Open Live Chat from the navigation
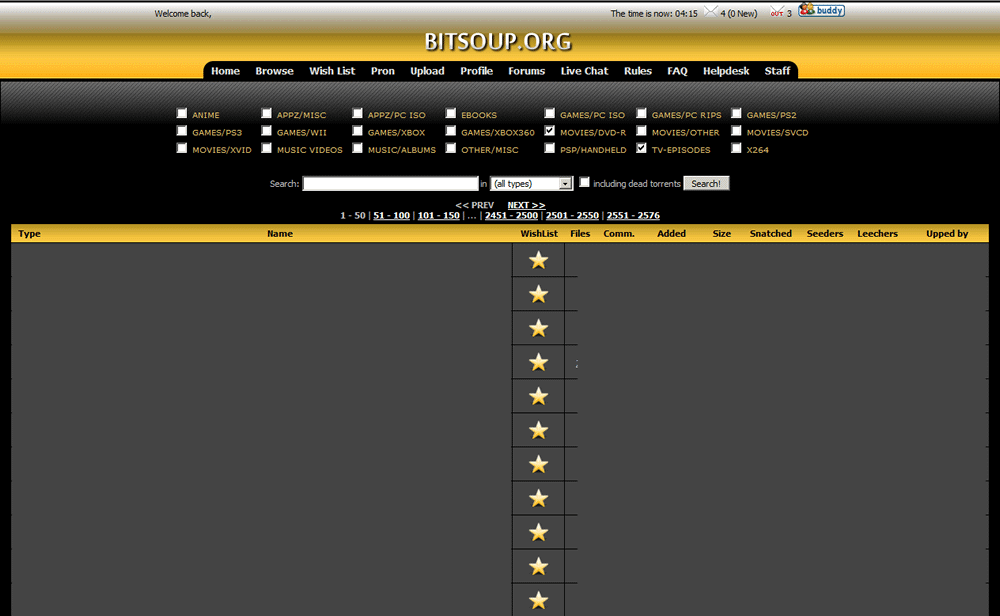This screenshot has height=616, width=1000. tap(584, 71)
